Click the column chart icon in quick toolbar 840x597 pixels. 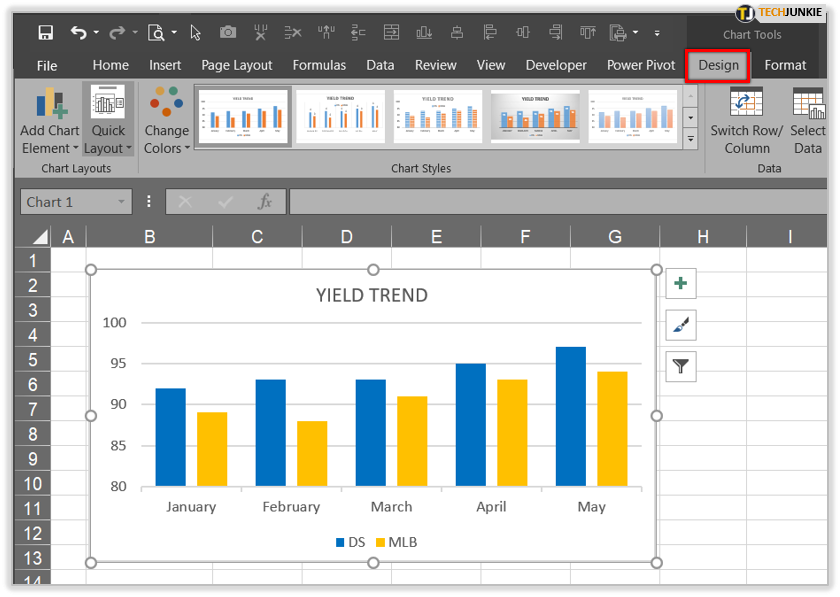[x=424, y=33]
